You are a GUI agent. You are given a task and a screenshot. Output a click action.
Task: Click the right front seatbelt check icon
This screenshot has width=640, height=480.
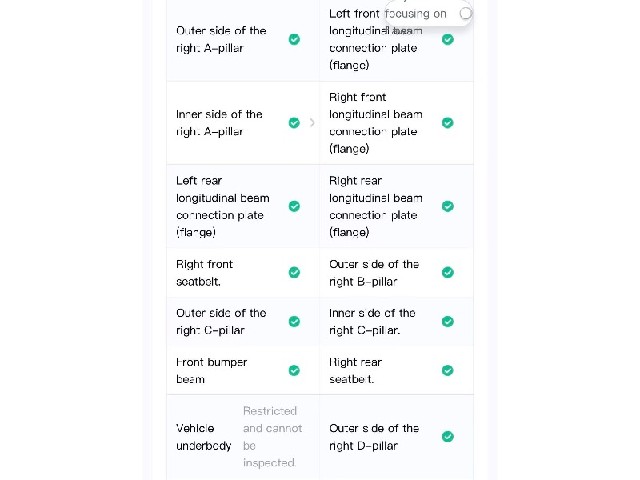294,272
